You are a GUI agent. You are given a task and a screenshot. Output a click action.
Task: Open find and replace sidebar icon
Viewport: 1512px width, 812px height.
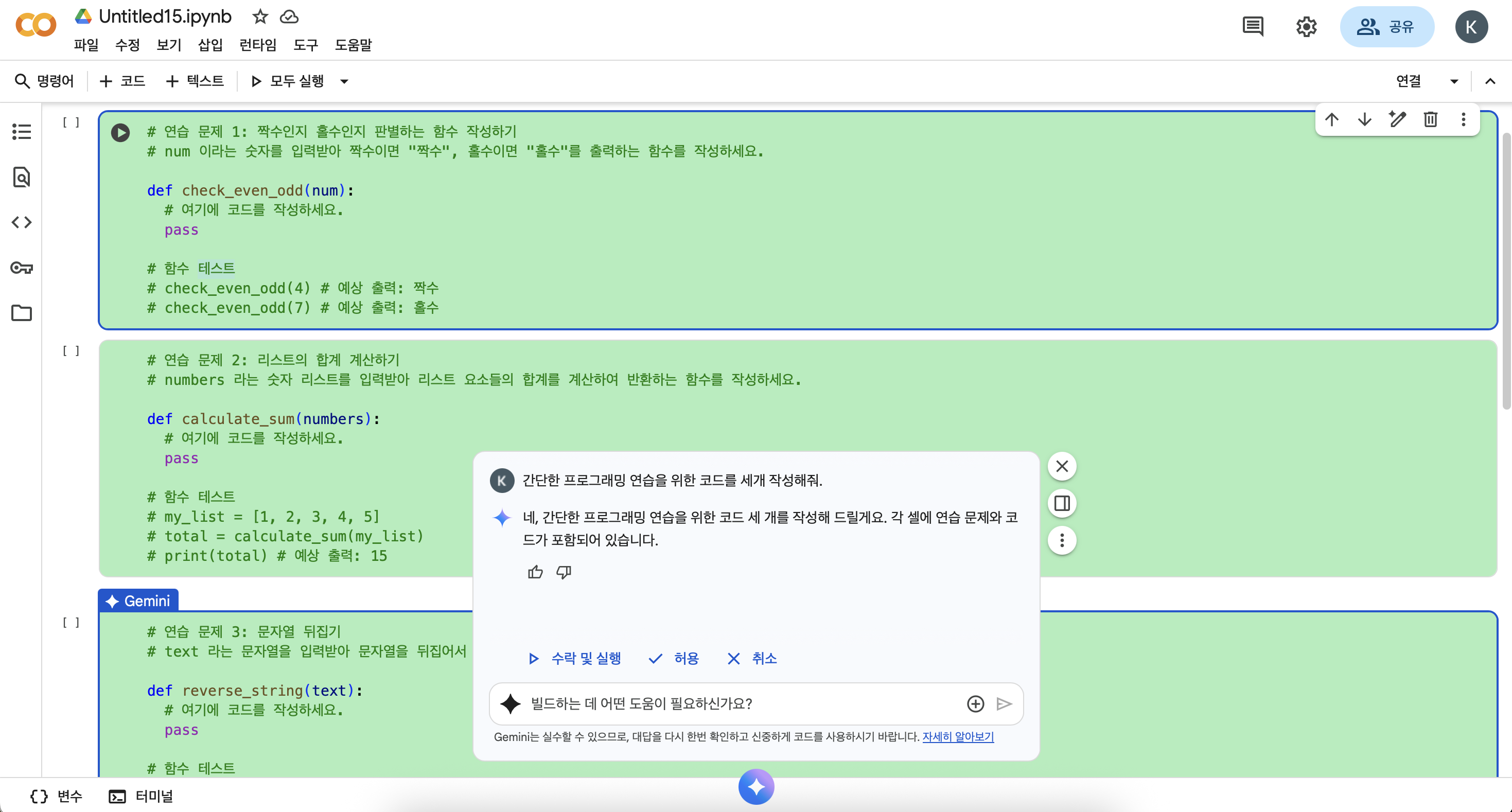click(22, 176)
